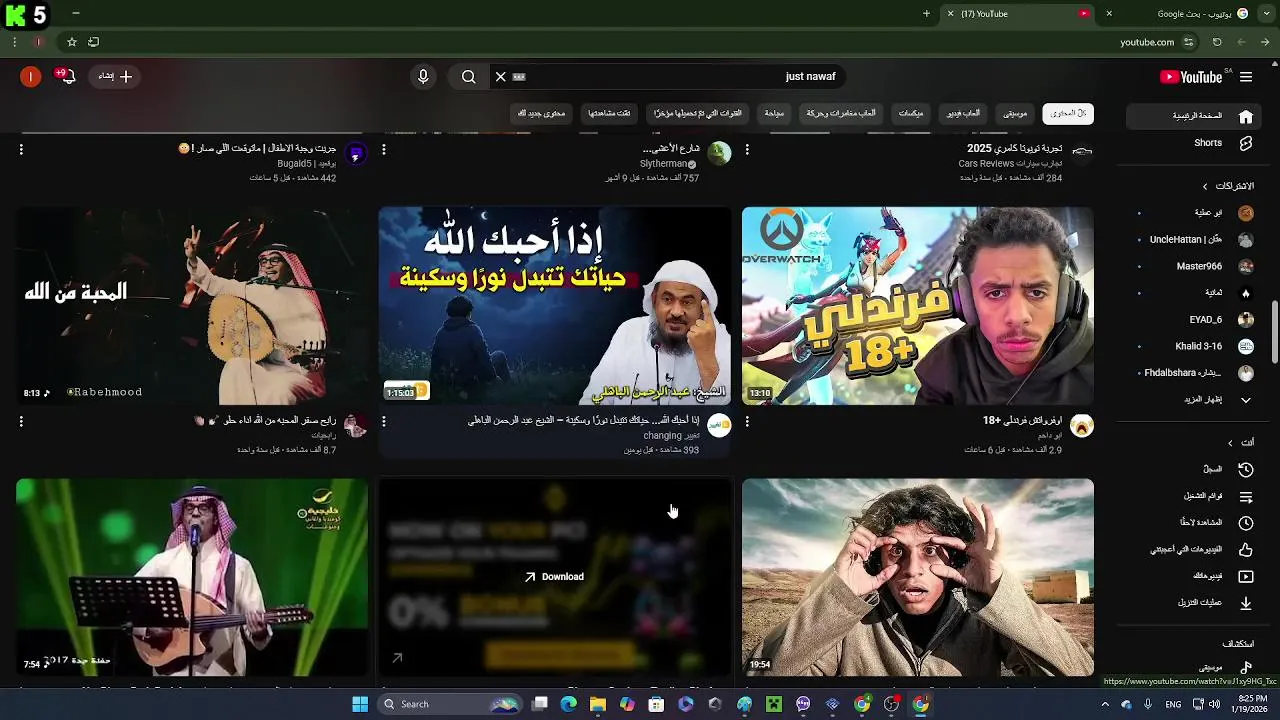1280x720 pixels.
Task: Expand the You section chevron
Action: click(1230, 443)
